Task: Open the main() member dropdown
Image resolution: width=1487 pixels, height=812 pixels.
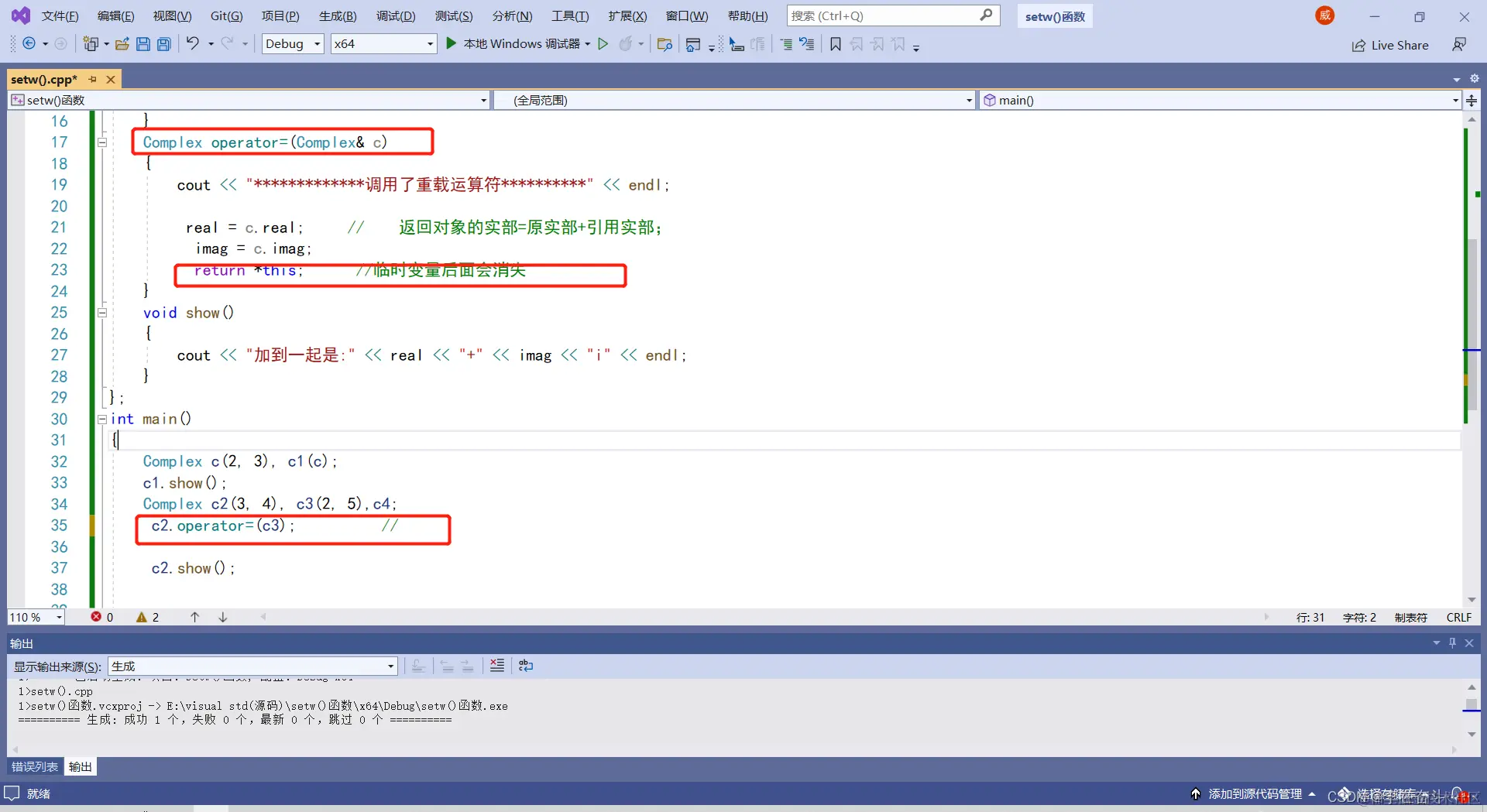Action: point(1220,101)
